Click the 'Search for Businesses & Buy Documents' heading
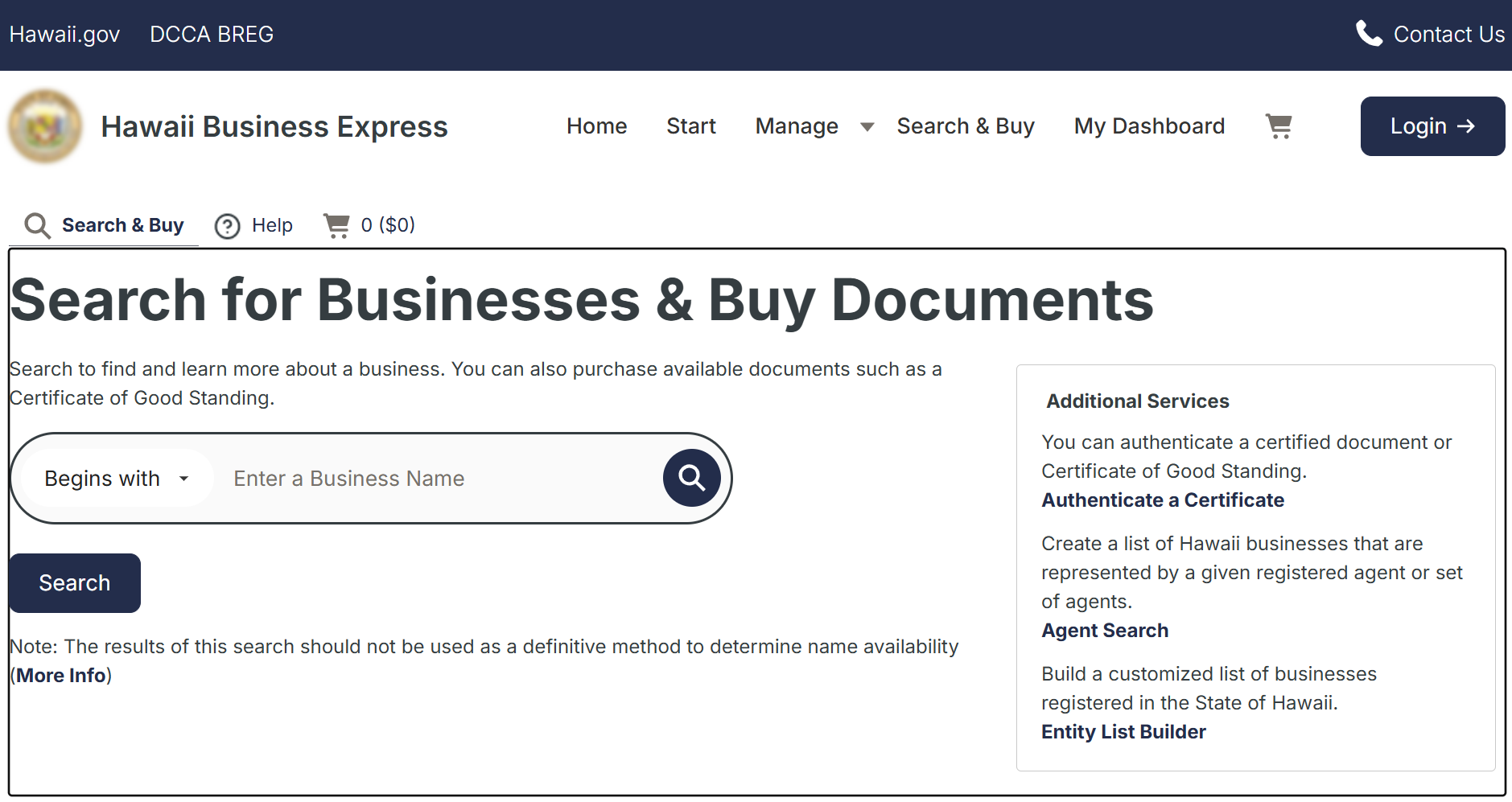 [x=582, y=300]
